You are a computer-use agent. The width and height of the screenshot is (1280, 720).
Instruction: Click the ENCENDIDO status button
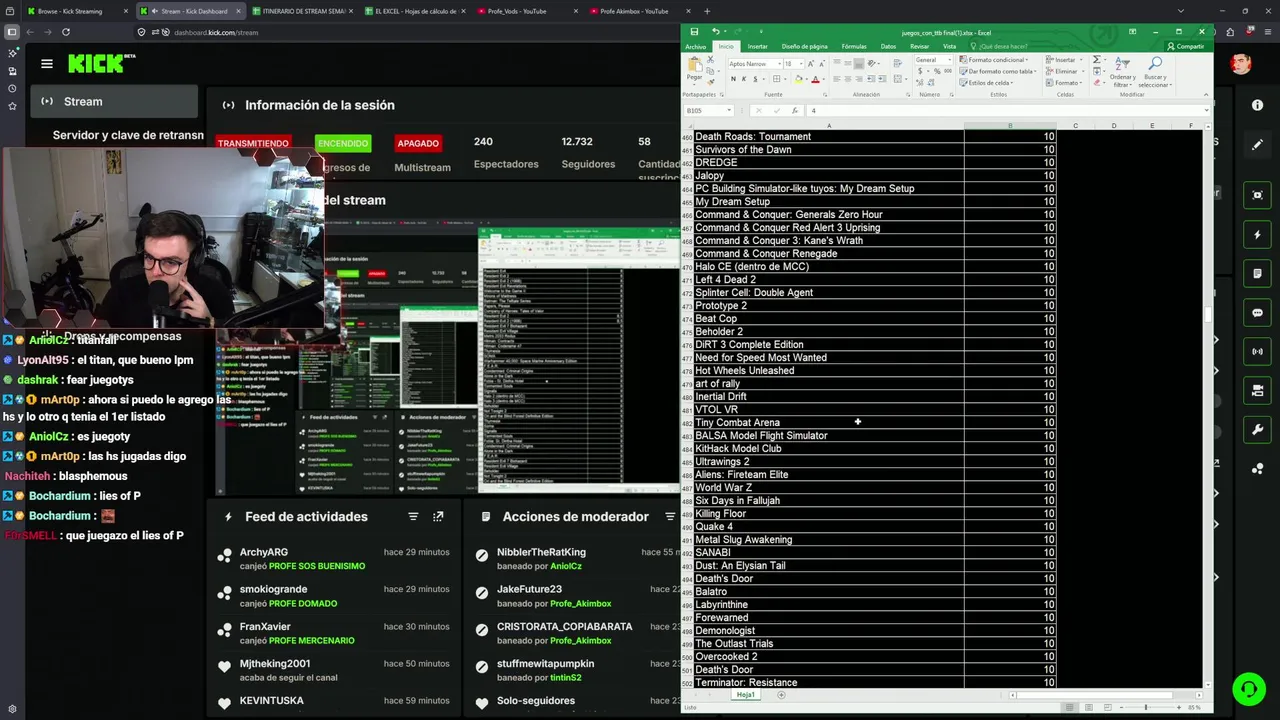tap(343, 143)
